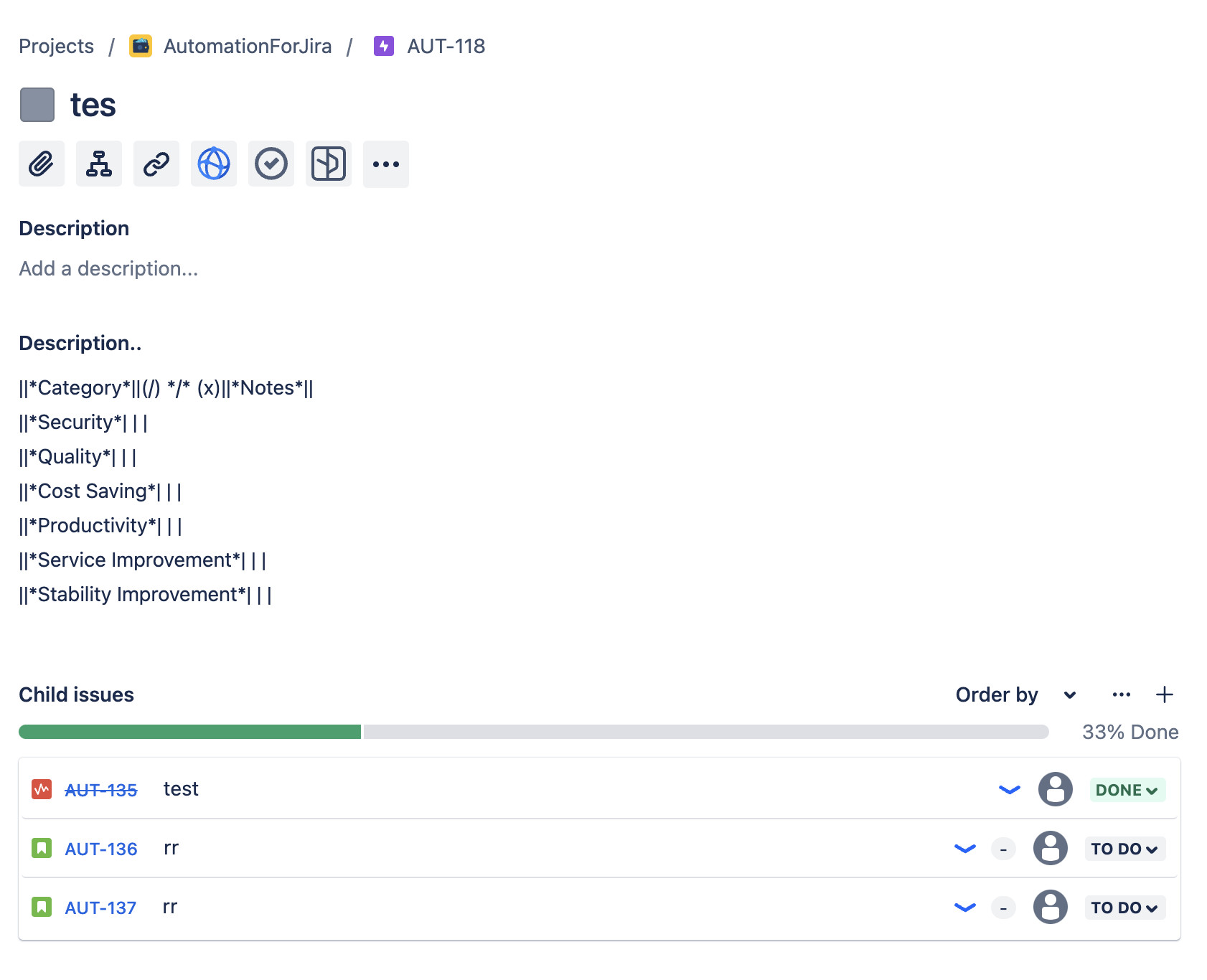
Task: Expand the AUT-136 row chevron
Action: pos(964,848)
